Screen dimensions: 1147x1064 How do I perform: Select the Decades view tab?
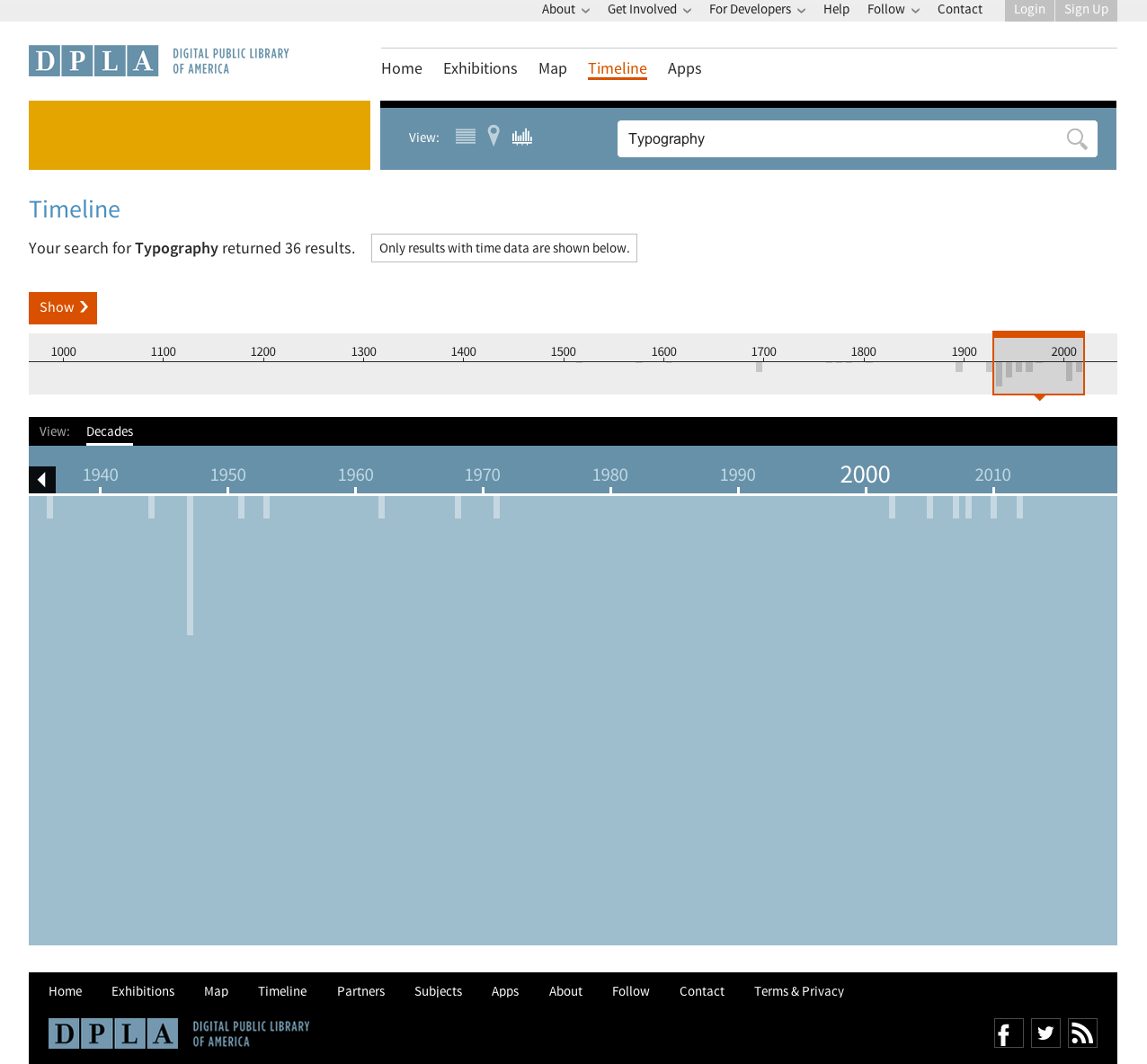pyautogui.click(x=110, y=432)
